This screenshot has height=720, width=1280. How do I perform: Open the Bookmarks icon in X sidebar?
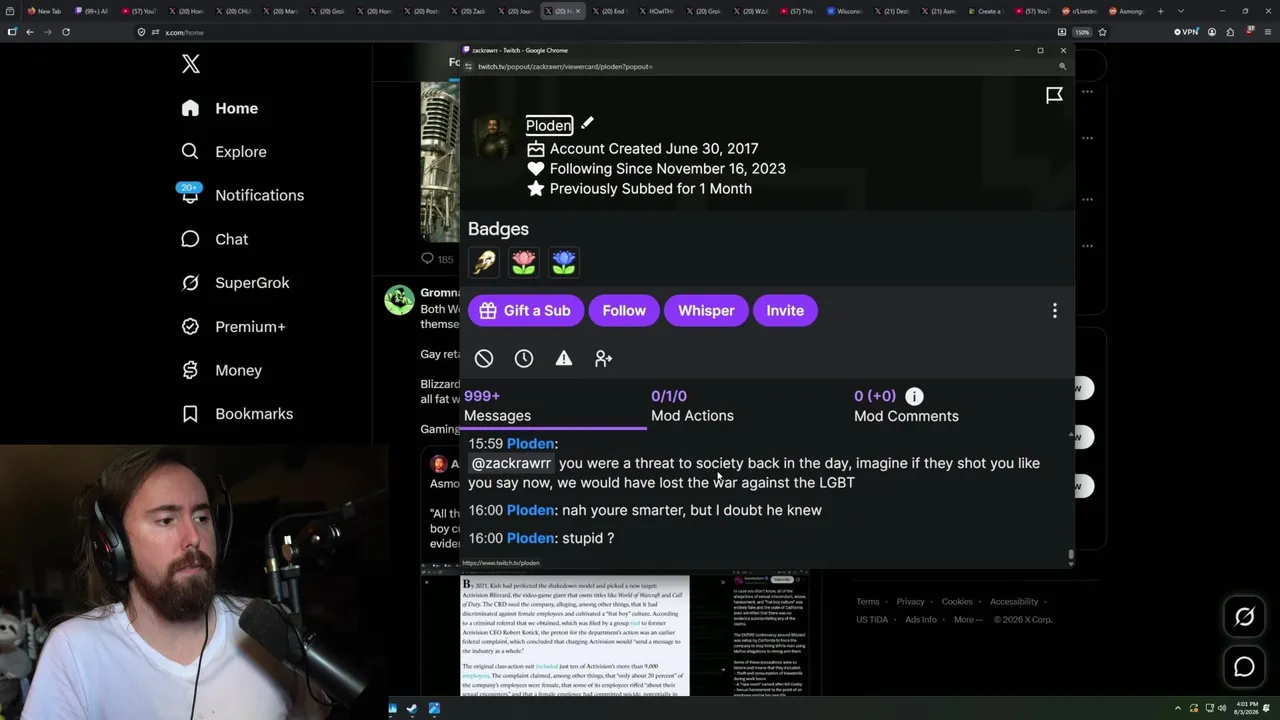point(190,414)
